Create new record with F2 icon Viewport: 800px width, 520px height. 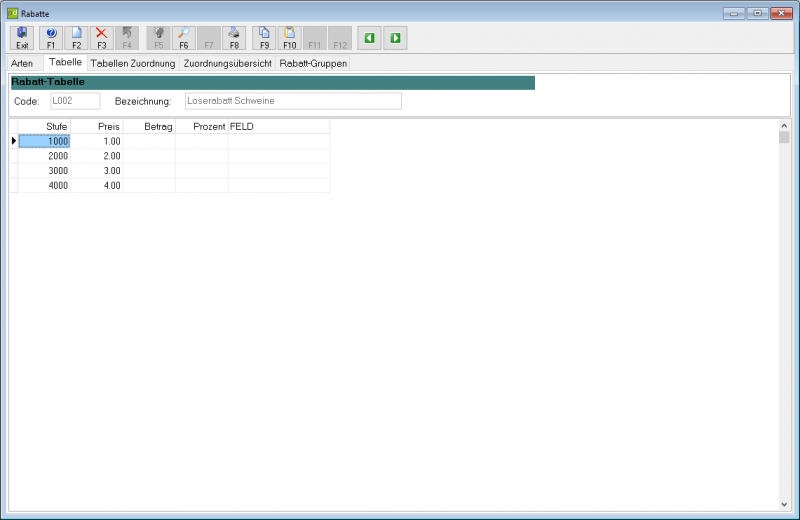77,38
